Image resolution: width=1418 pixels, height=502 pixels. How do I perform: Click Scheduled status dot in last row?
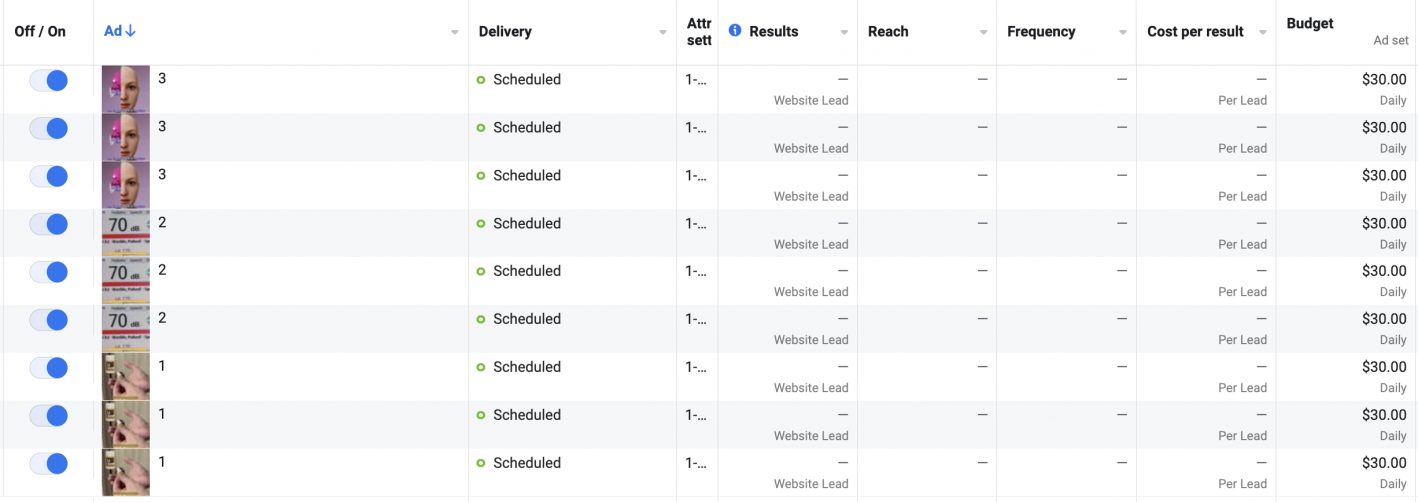(481, 463)
